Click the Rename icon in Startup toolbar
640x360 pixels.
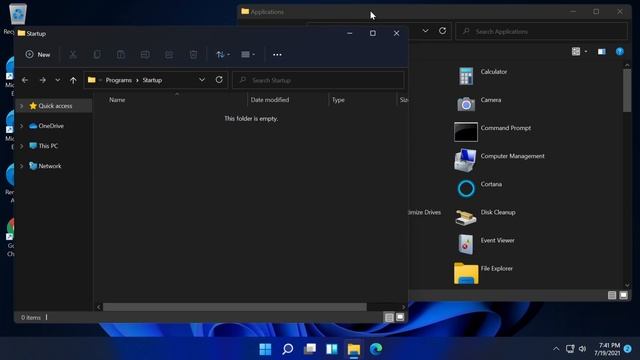point(145,54)
